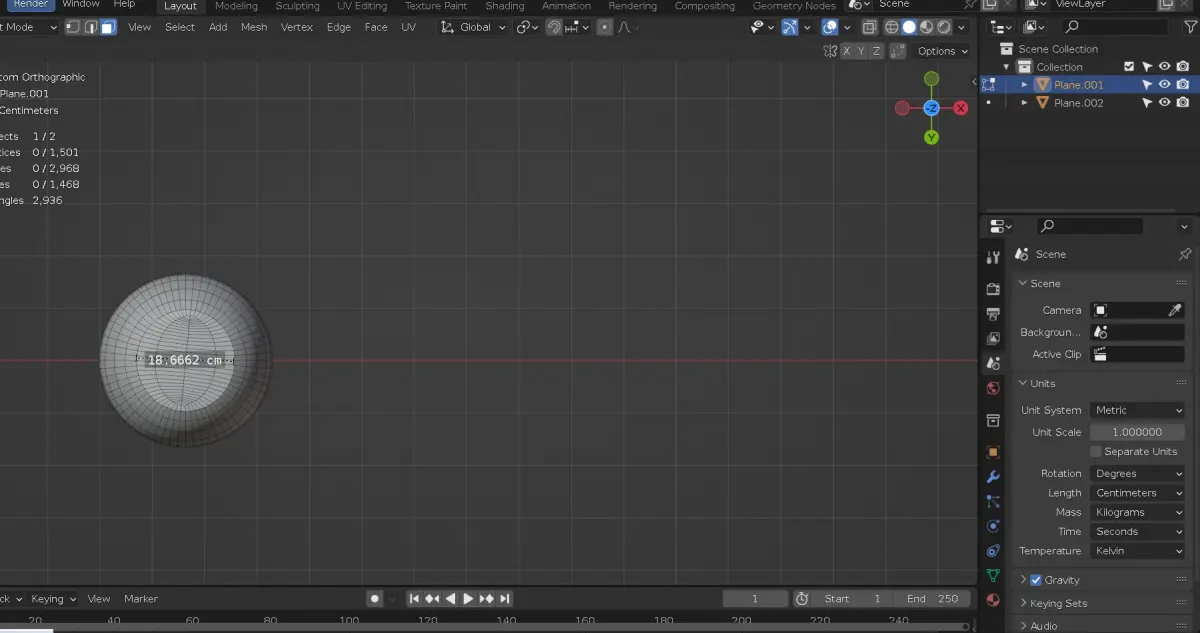Open the Options dropdown
This screenshot has width=1200, height=633.
point(942,51)
